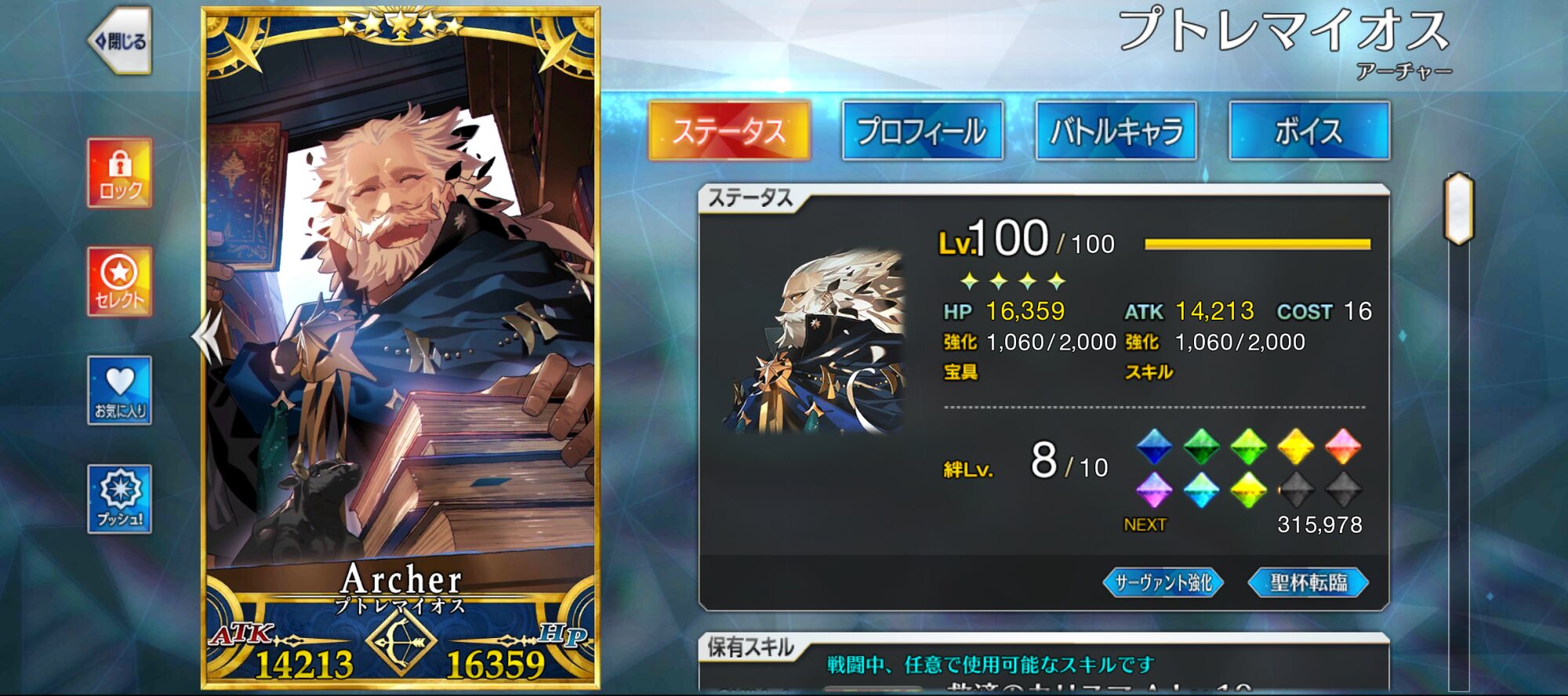Toggle the ロック lock icon
Viewport: 1568px width, 696px height.
[x=119, y=172]
